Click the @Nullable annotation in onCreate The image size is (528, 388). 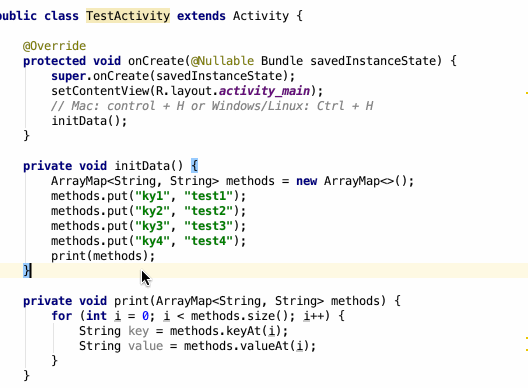[222, 61]
